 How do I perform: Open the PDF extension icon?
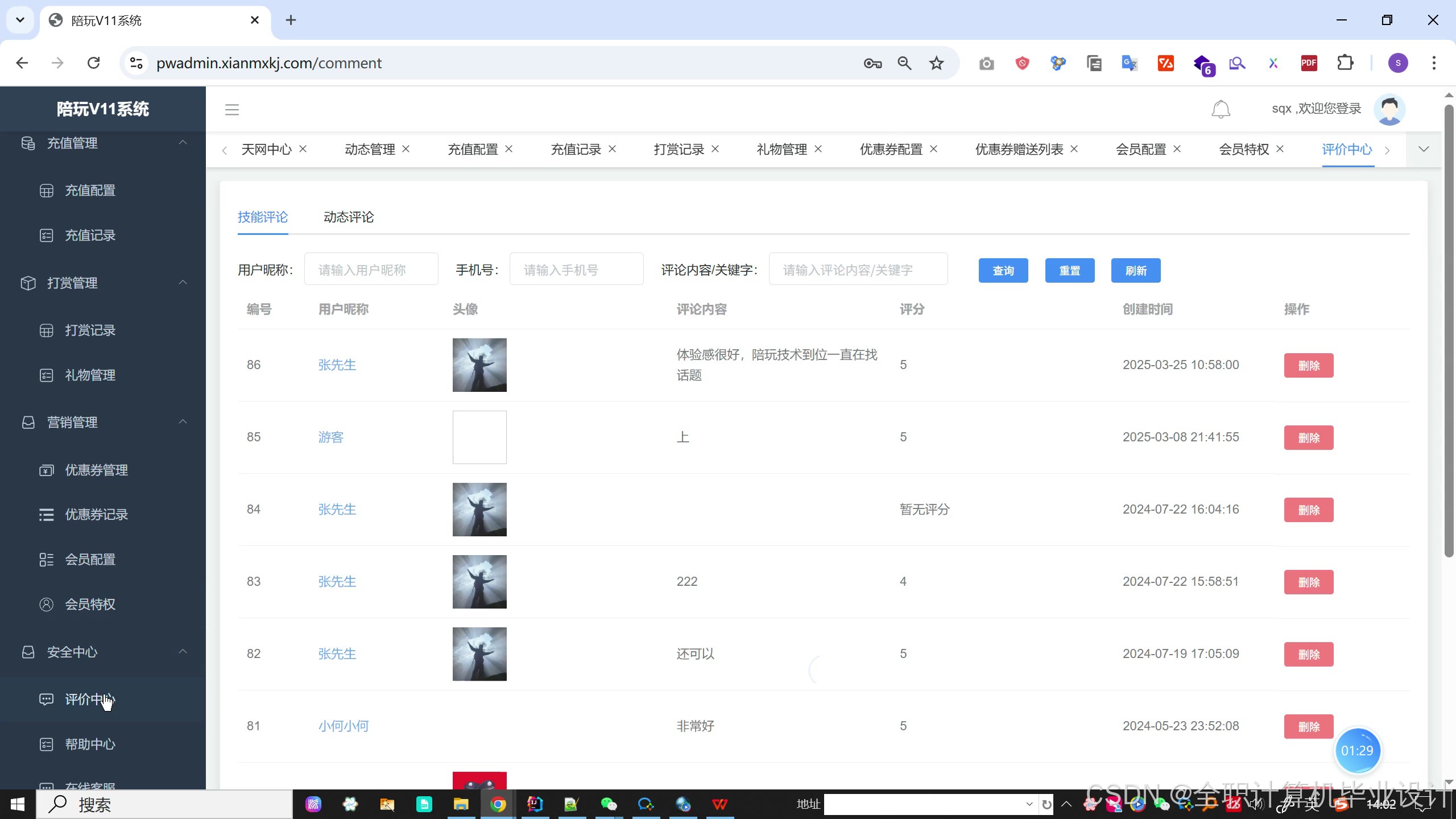tap(1309, 63)
